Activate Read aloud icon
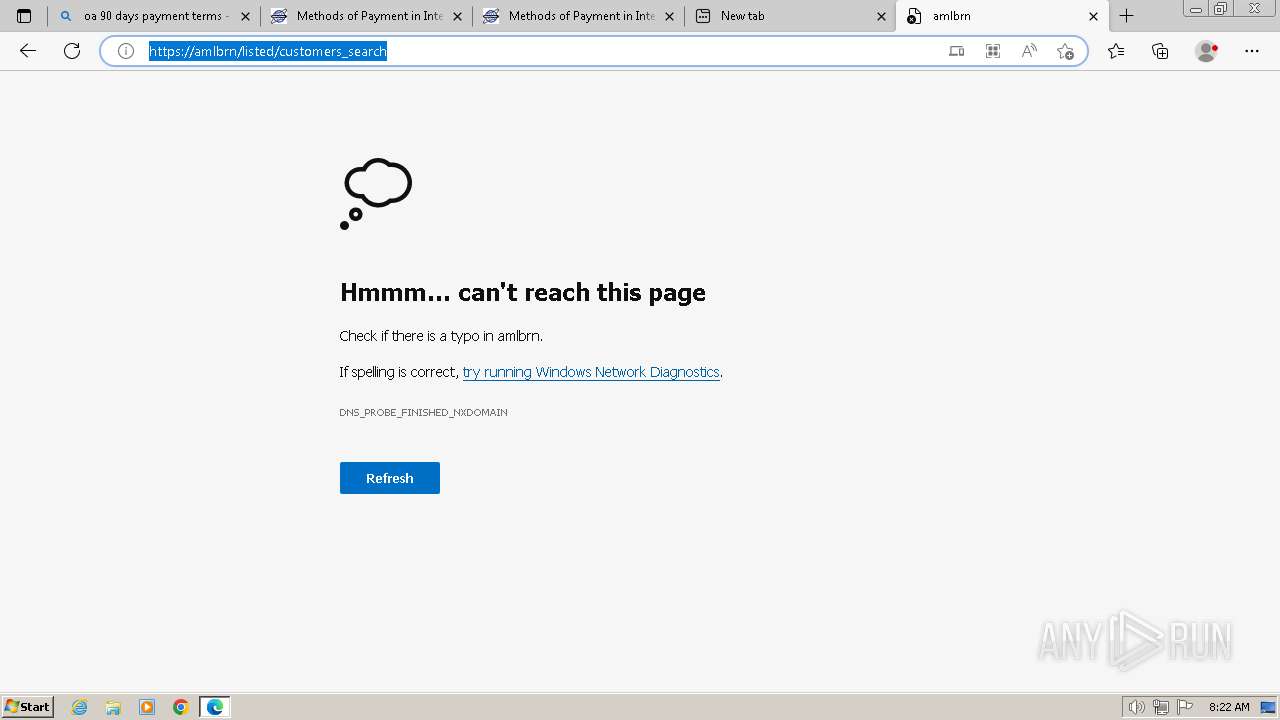 click(1029, 51)
